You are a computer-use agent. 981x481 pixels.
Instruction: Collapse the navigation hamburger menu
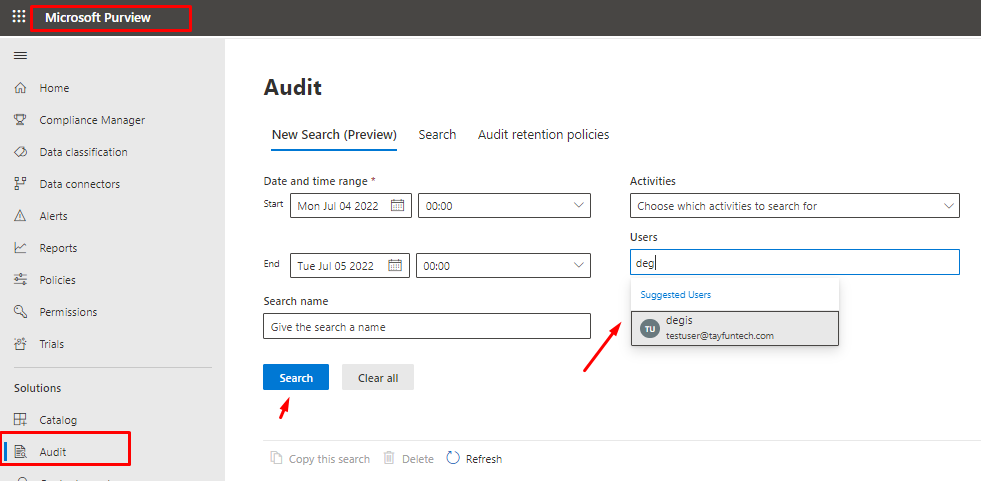pyautogui.click(x=21, y=56)
